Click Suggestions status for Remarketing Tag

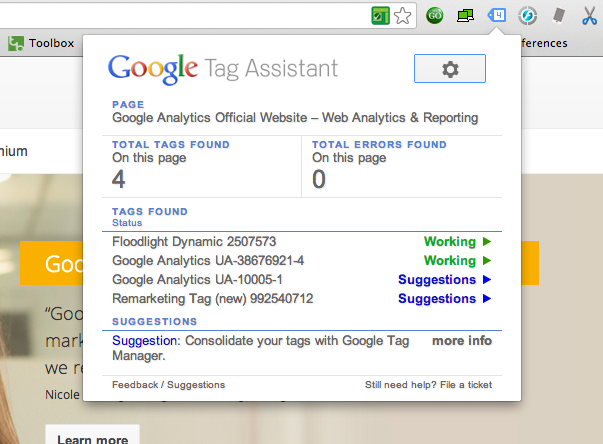pos(437,299)
